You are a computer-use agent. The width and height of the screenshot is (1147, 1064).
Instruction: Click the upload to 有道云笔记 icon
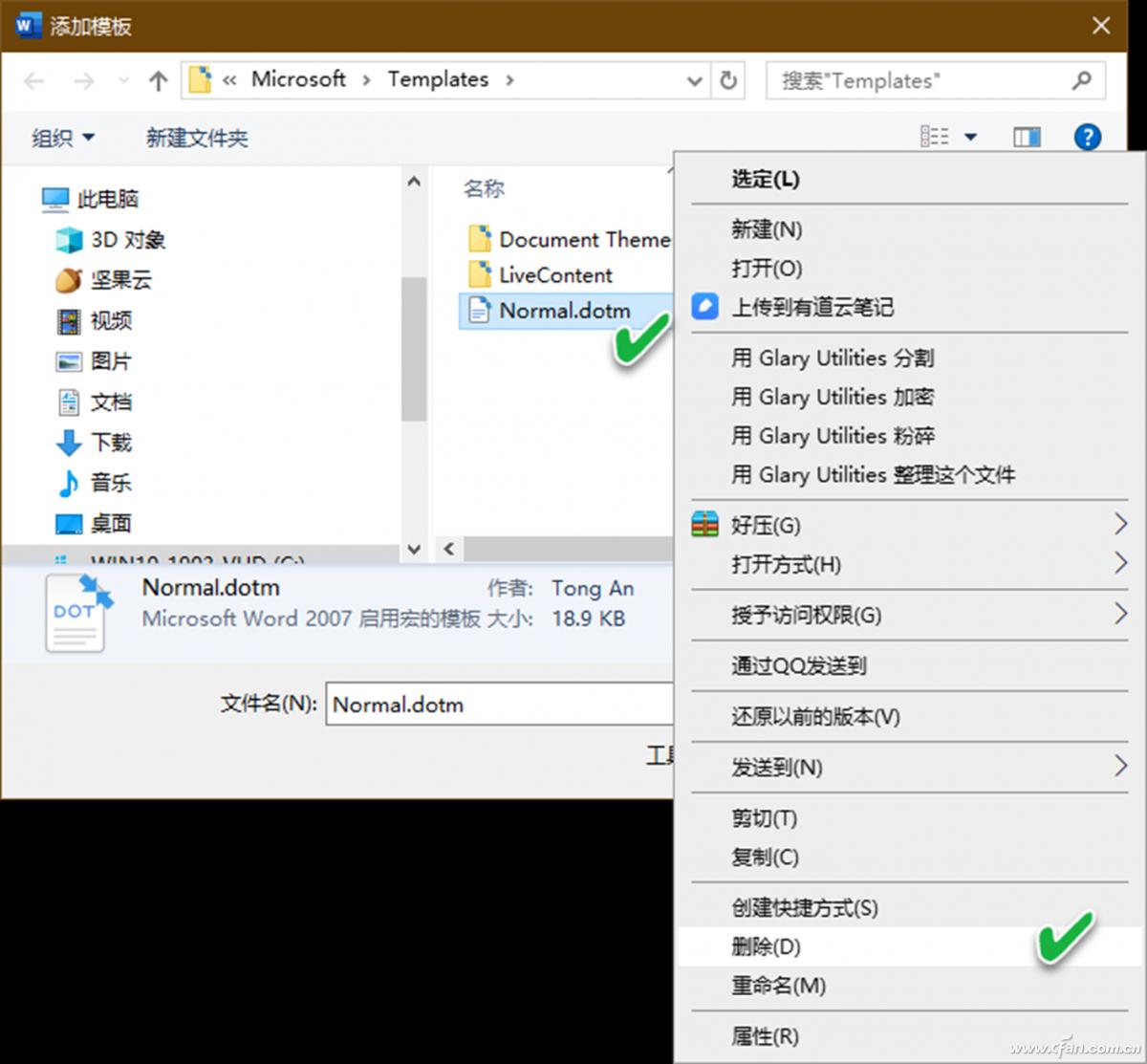click(704, 307)
